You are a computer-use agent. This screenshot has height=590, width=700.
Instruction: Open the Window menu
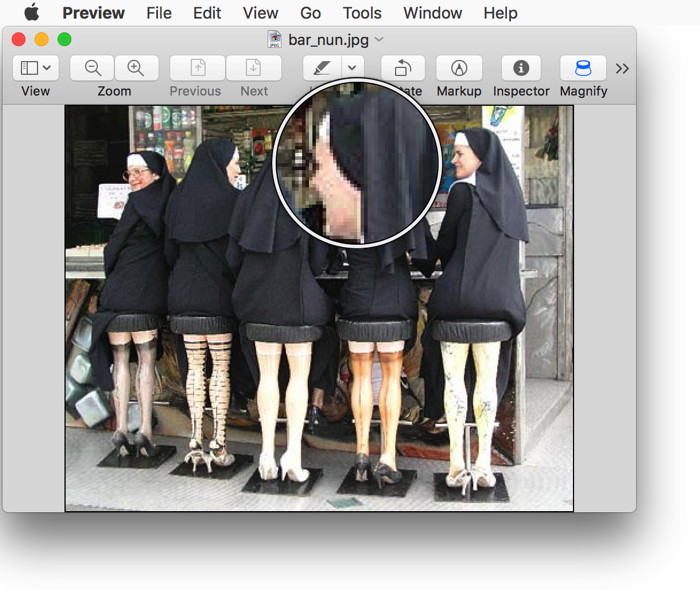[x=432, y=13]
